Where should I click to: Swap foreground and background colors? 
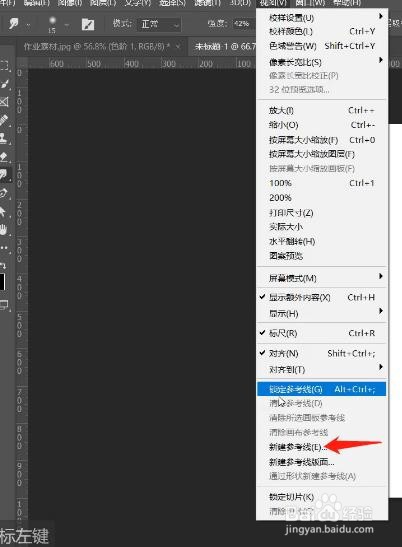click(x=3, y=265)
